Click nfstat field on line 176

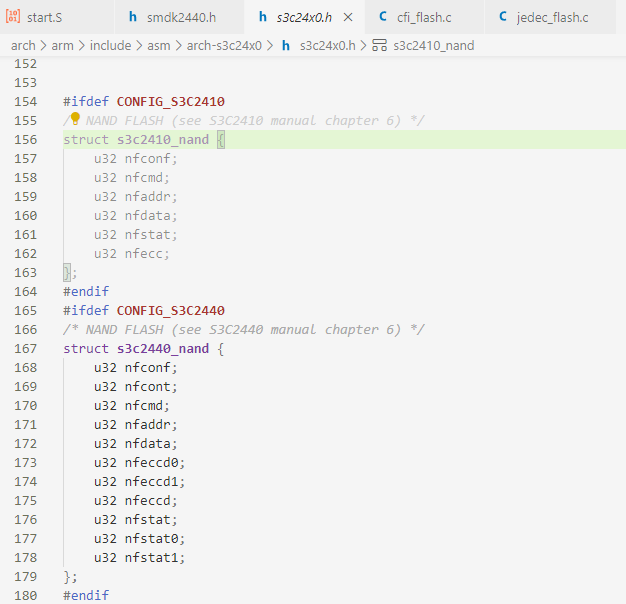point(147,519)
